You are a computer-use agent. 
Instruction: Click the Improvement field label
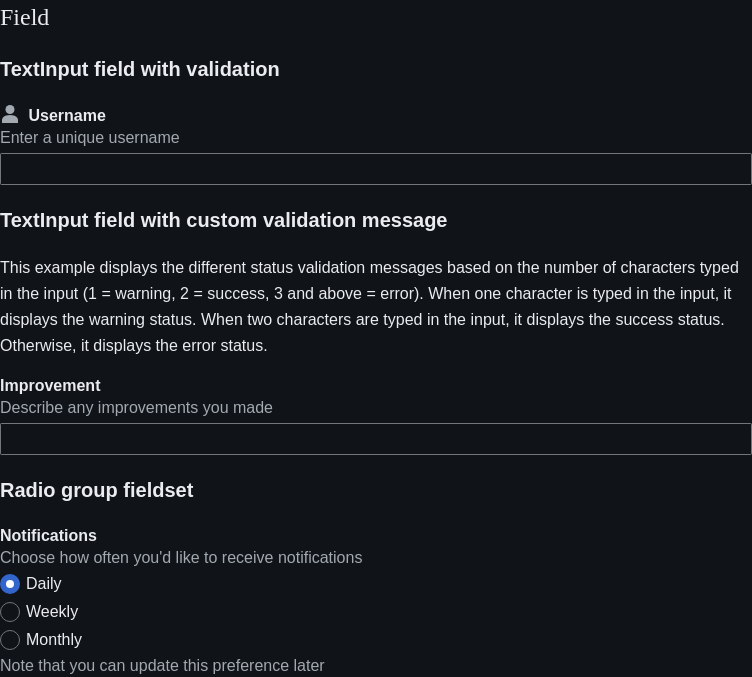[x=50, y=385]
